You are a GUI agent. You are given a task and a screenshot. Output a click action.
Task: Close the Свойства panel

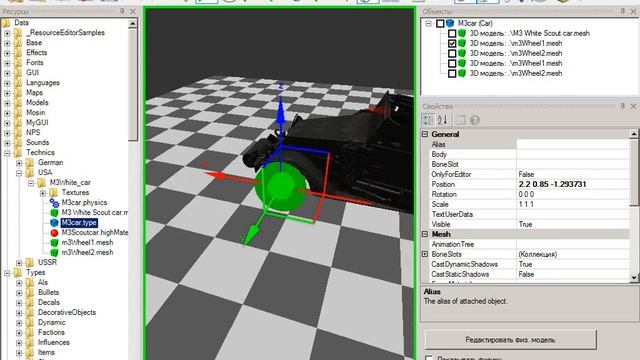tap(633, 106)
